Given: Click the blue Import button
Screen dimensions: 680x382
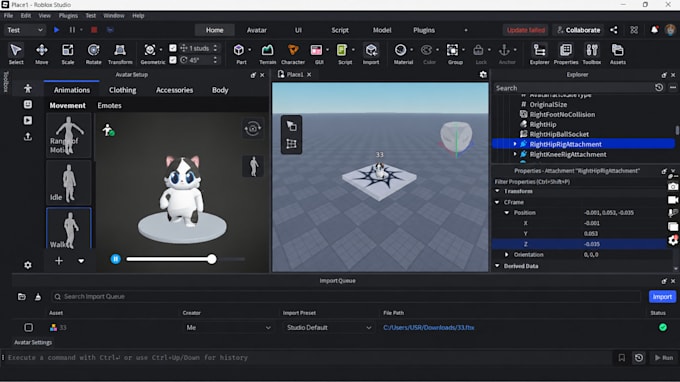Looking at the screenshot, I should click(662, 297).
